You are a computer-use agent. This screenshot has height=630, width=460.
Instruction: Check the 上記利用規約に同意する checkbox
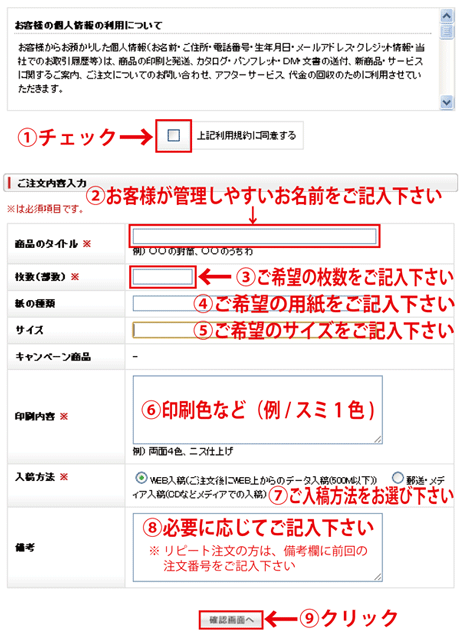coord(174,135)
